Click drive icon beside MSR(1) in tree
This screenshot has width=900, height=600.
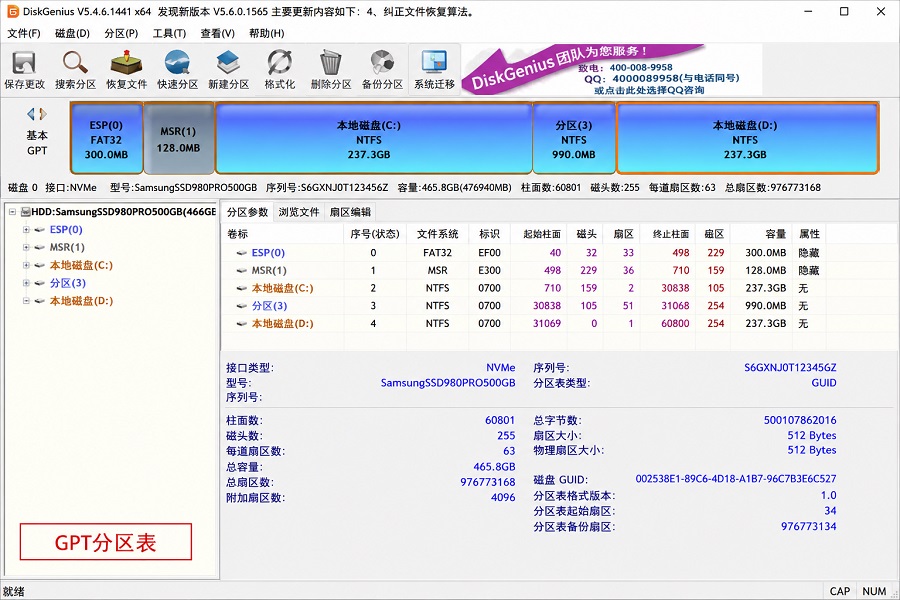point(40,247)
